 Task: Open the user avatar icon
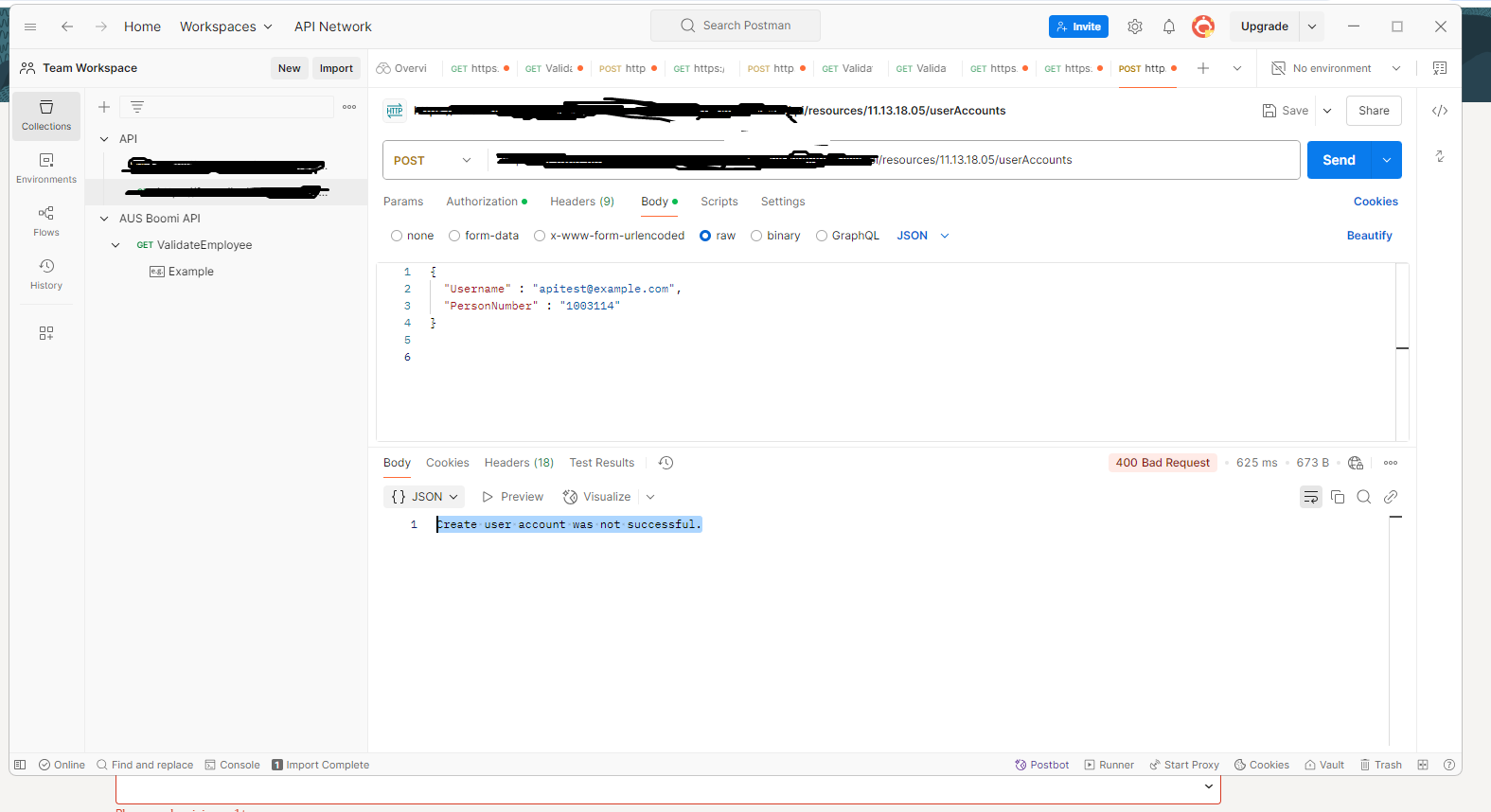pyautogui.click(x=1203, y=26)
